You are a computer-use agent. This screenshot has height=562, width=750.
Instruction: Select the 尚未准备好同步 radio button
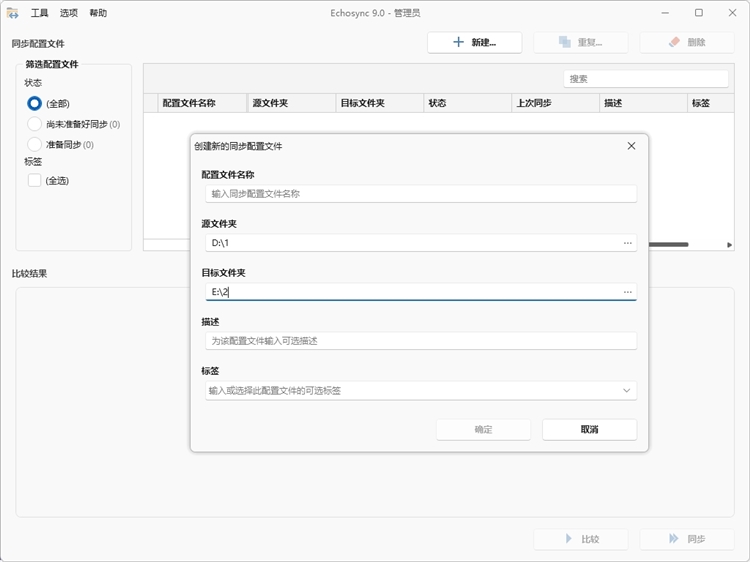34,124
